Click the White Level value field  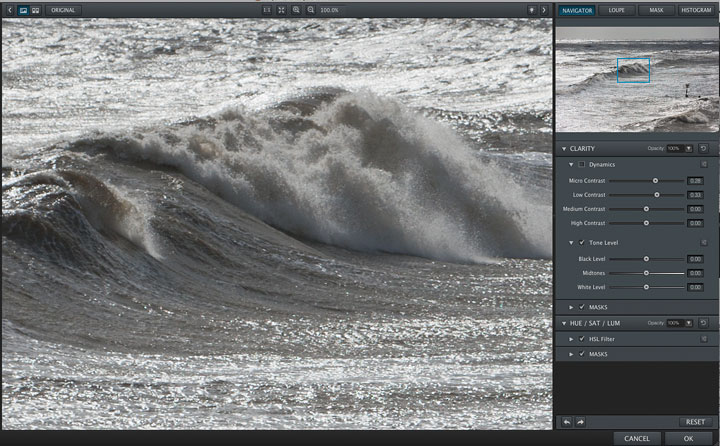coord(695,287)
